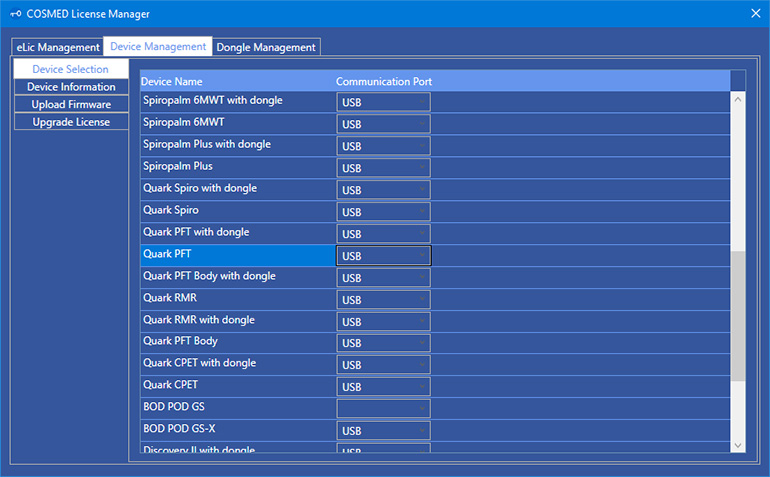Image resolution: width=770 pixels, height=477 pixels.
Task: Open the Upgrade License section
Action: [x=71, y=122]
